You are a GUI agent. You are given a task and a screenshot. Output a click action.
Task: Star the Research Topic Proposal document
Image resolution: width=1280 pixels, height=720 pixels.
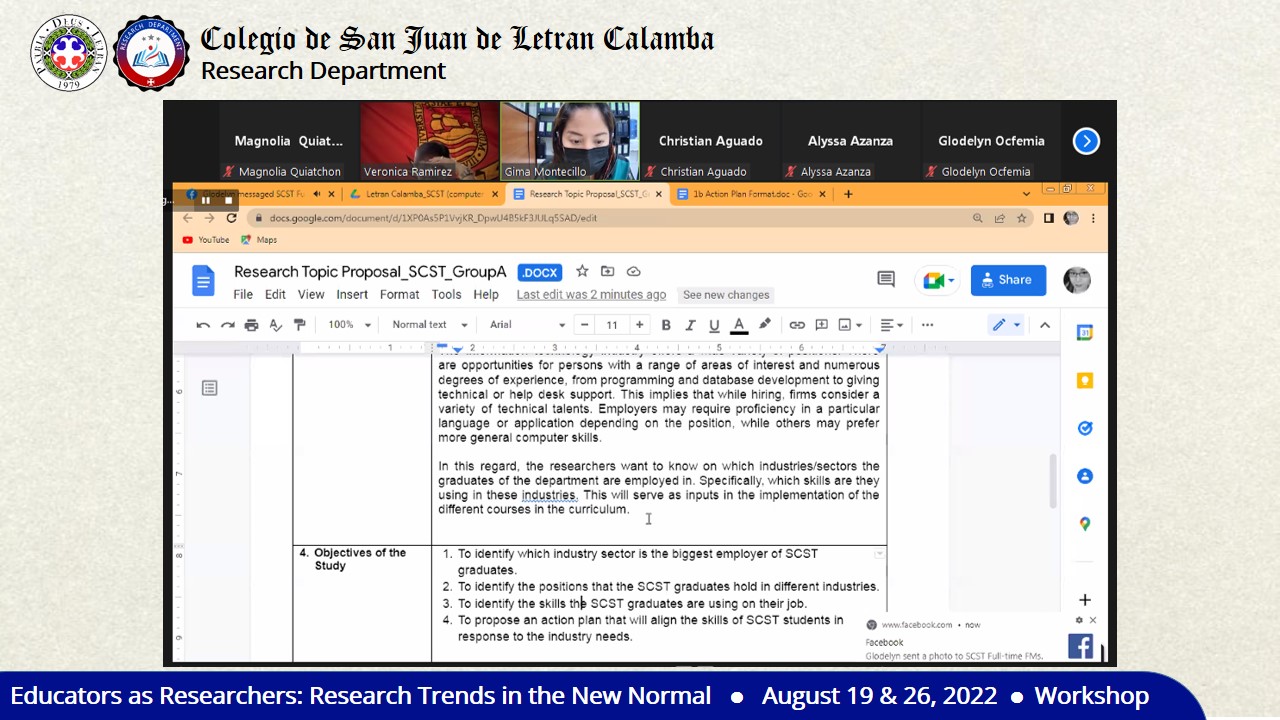click(x=582, y=272)
